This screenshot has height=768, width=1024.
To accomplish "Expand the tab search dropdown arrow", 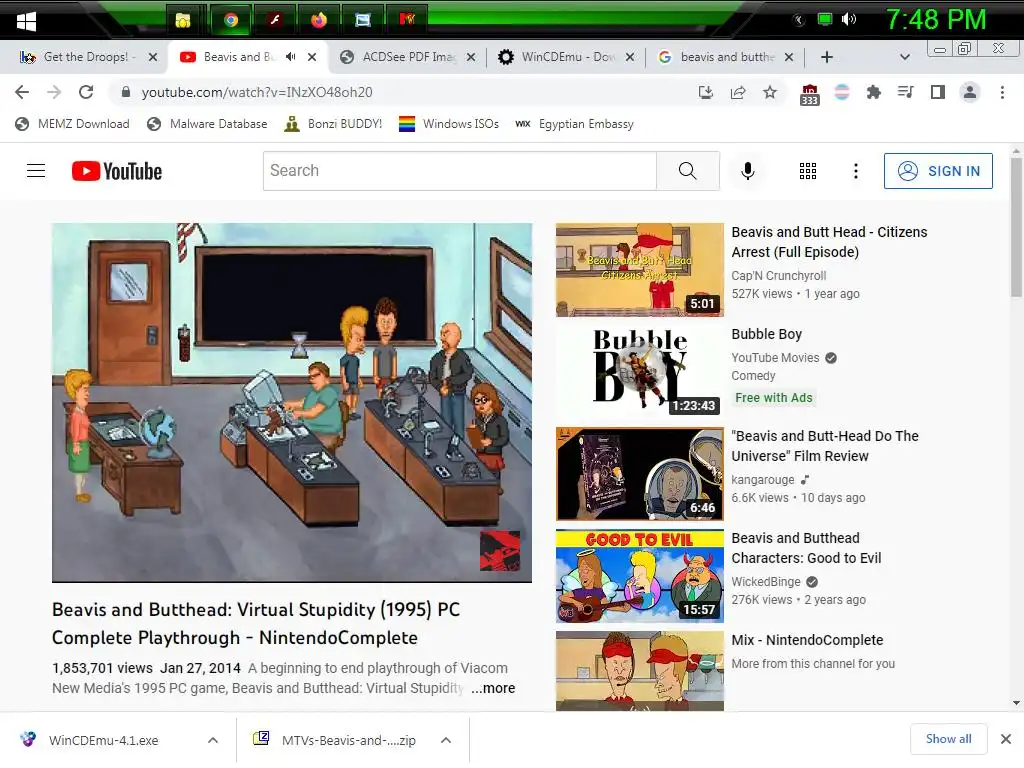I will click(904, 57).
